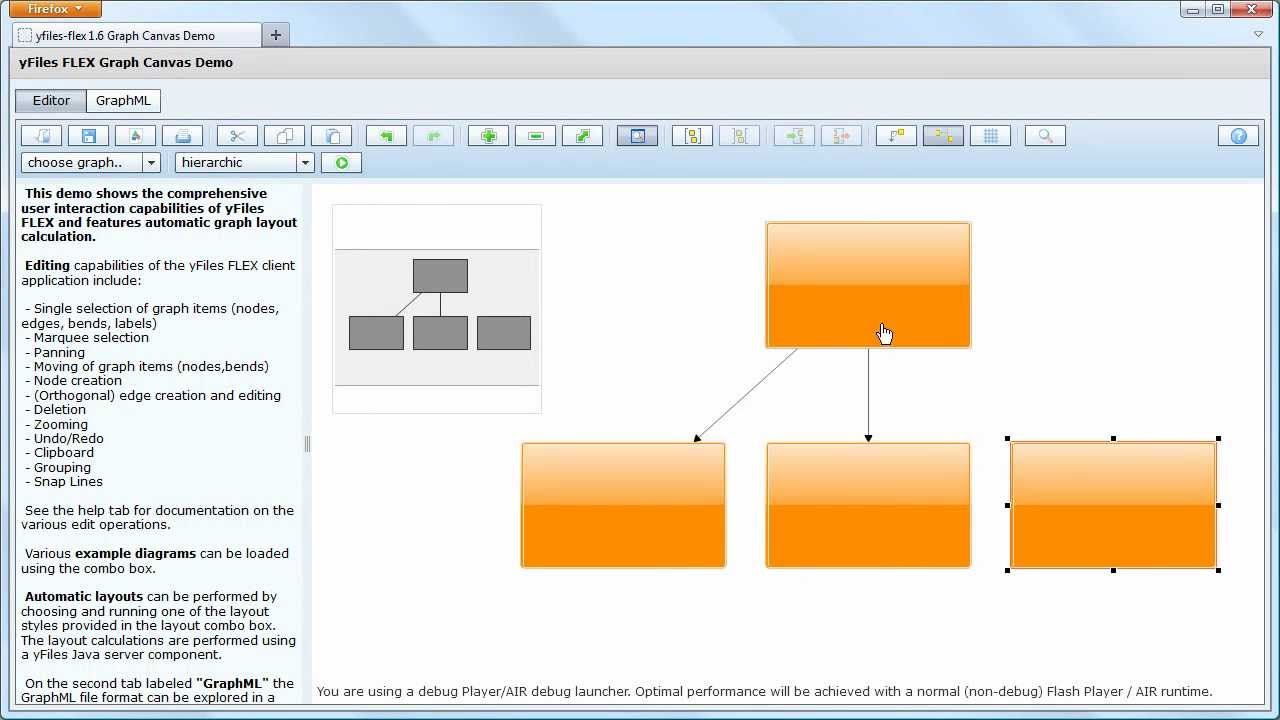1280x720 pixels.
Task: Click the paste clipboard icon
Action: click(x=331, y=136)
